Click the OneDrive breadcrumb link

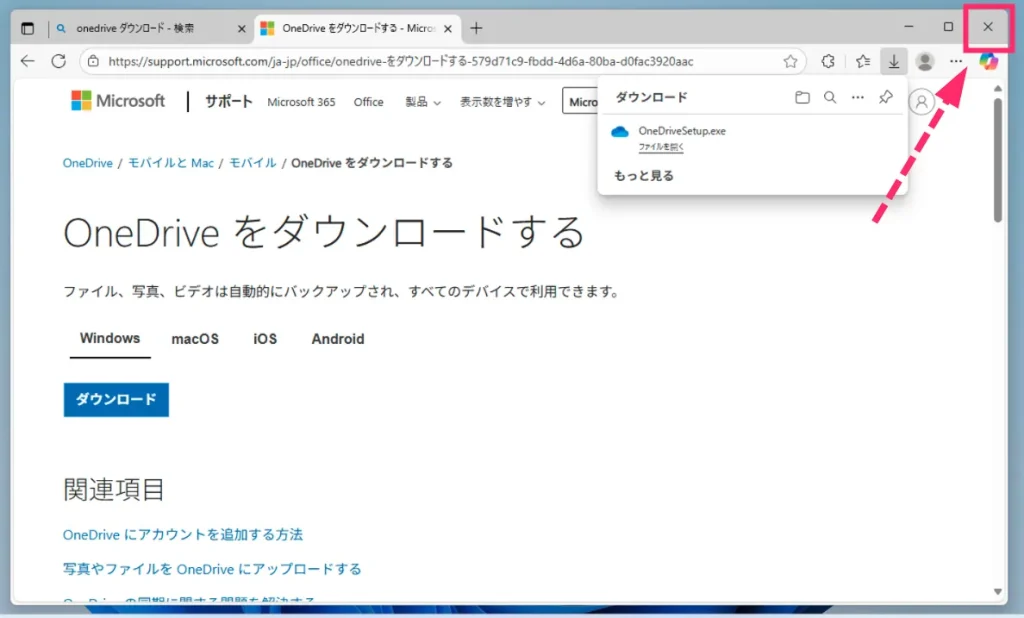[x=88, y=163]
